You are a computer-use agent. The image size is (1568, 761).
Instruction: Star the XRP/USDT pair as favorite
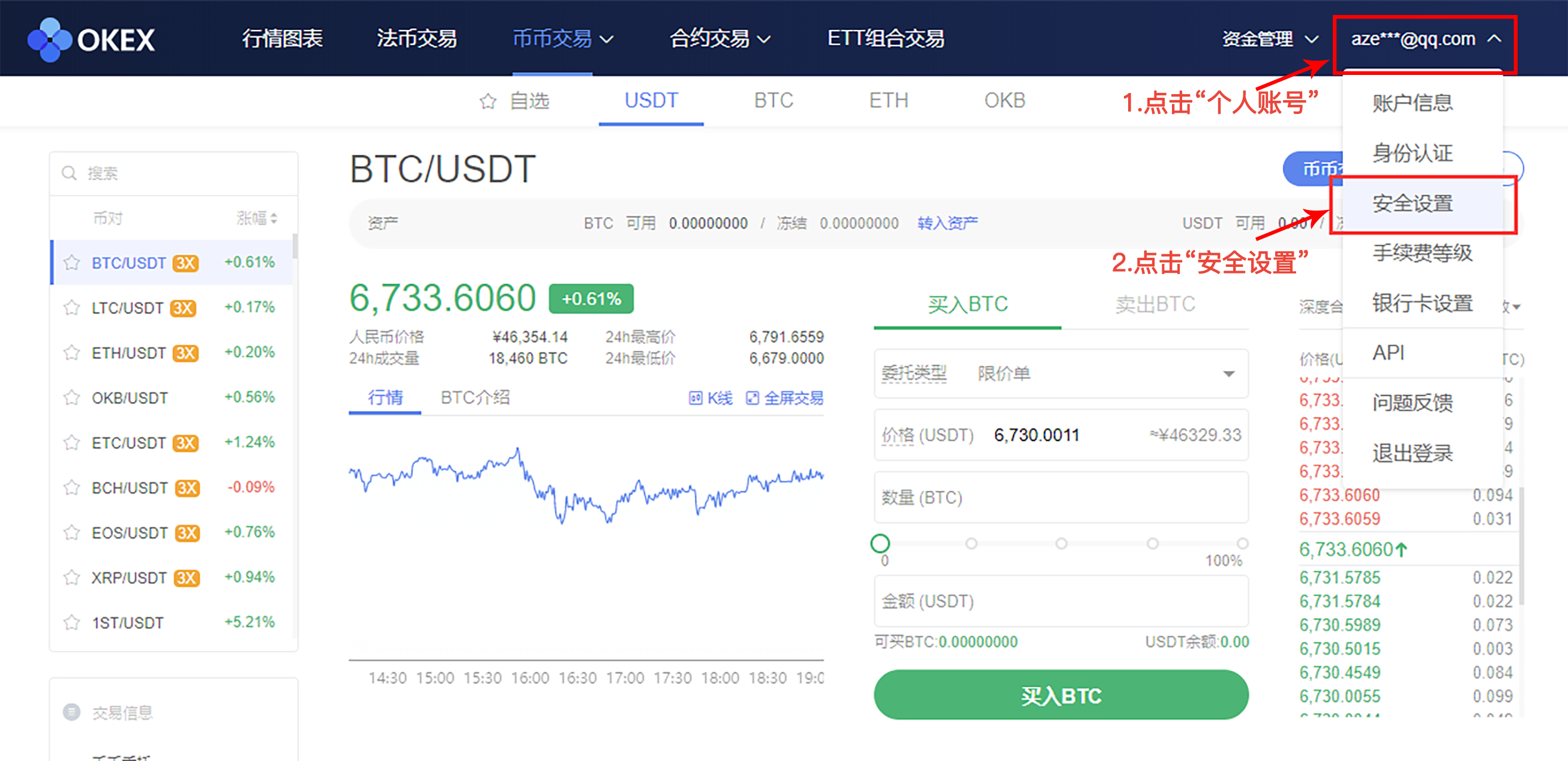pyautogui.click(x=72, y=577)
